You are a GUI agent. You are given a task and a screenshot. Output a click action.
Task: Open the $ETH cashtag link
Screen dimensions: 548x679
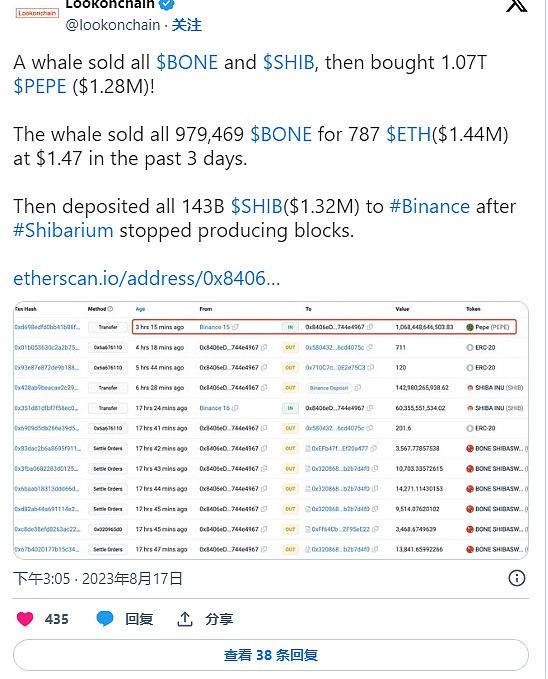tap(409, 134)
